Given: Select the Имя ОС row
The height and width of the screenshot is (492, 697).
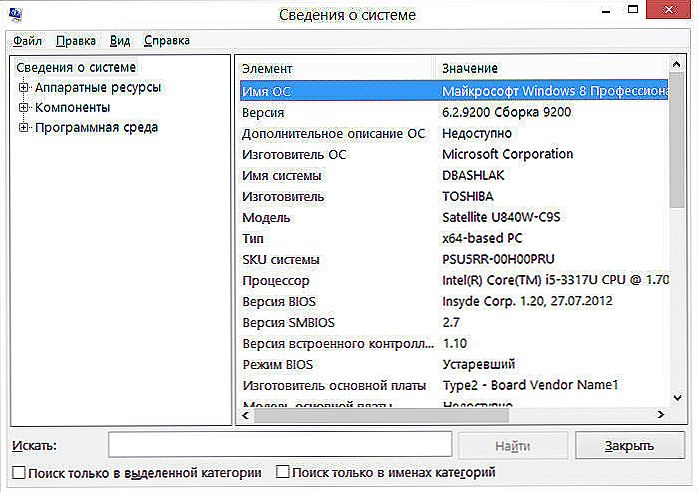Looking at the screenshot, I should [x=454, y=91].
